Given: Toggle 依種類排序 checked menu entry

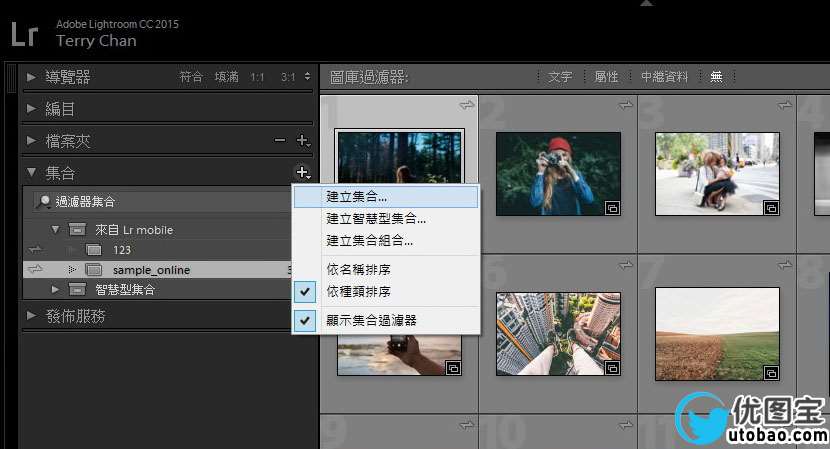Looking at the screenshot, I should (386, 292).
